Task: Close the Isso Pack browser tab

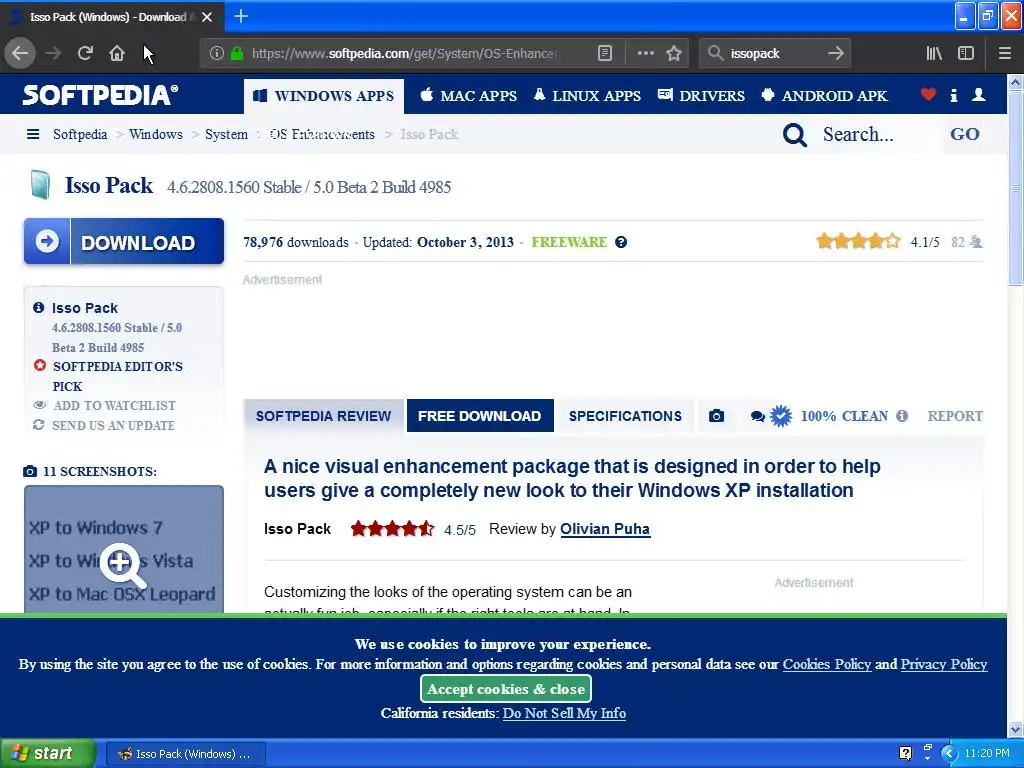Action: [207, 17]
